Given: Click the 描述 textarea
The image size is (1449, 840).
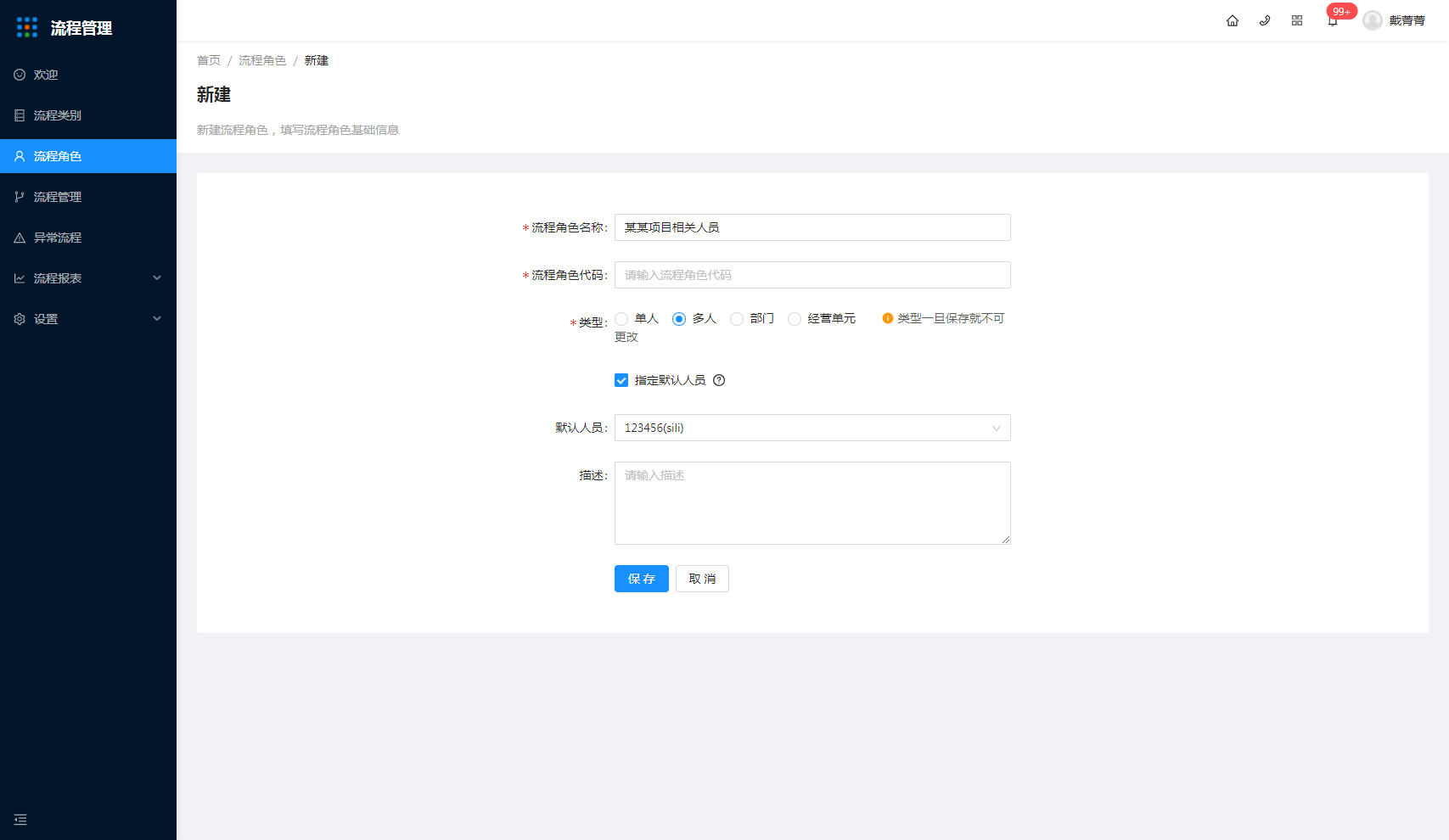Looking at the screenshot, I should [812, 503].
